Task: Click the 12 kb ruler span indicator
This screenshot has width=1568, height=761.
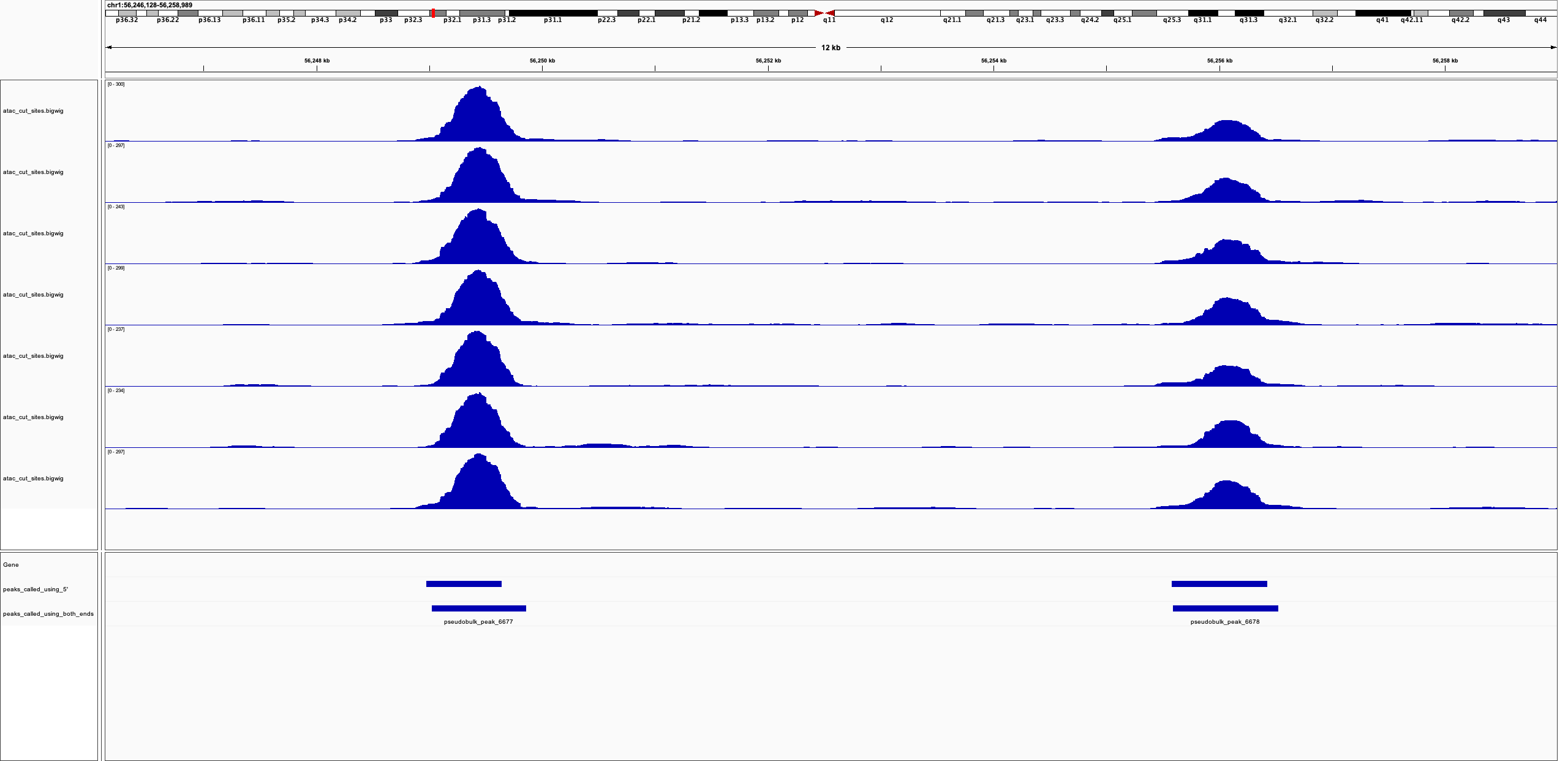Action: 830,46
